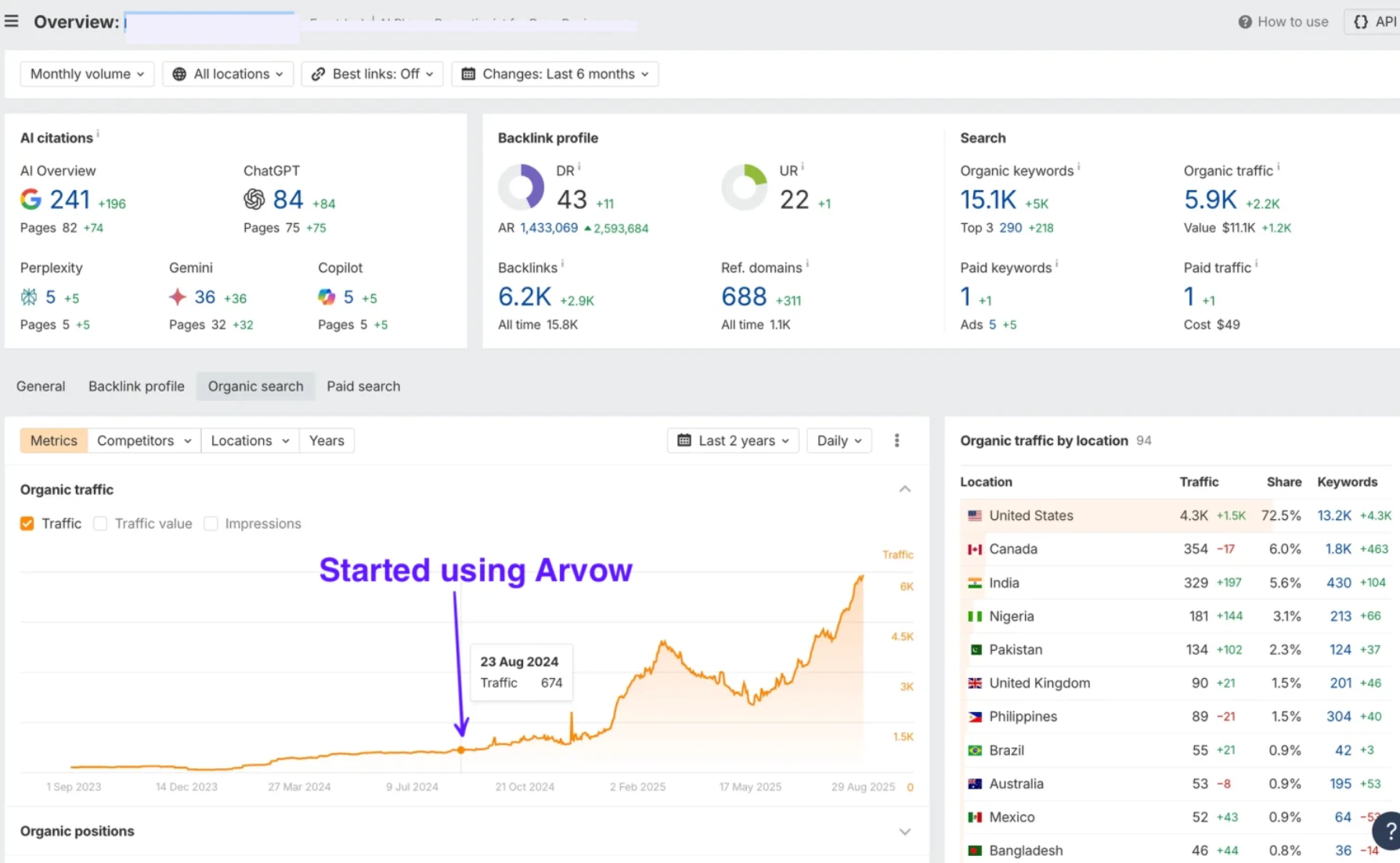
Task: Open the hamburger menu icon
Action: click(11, 21)
